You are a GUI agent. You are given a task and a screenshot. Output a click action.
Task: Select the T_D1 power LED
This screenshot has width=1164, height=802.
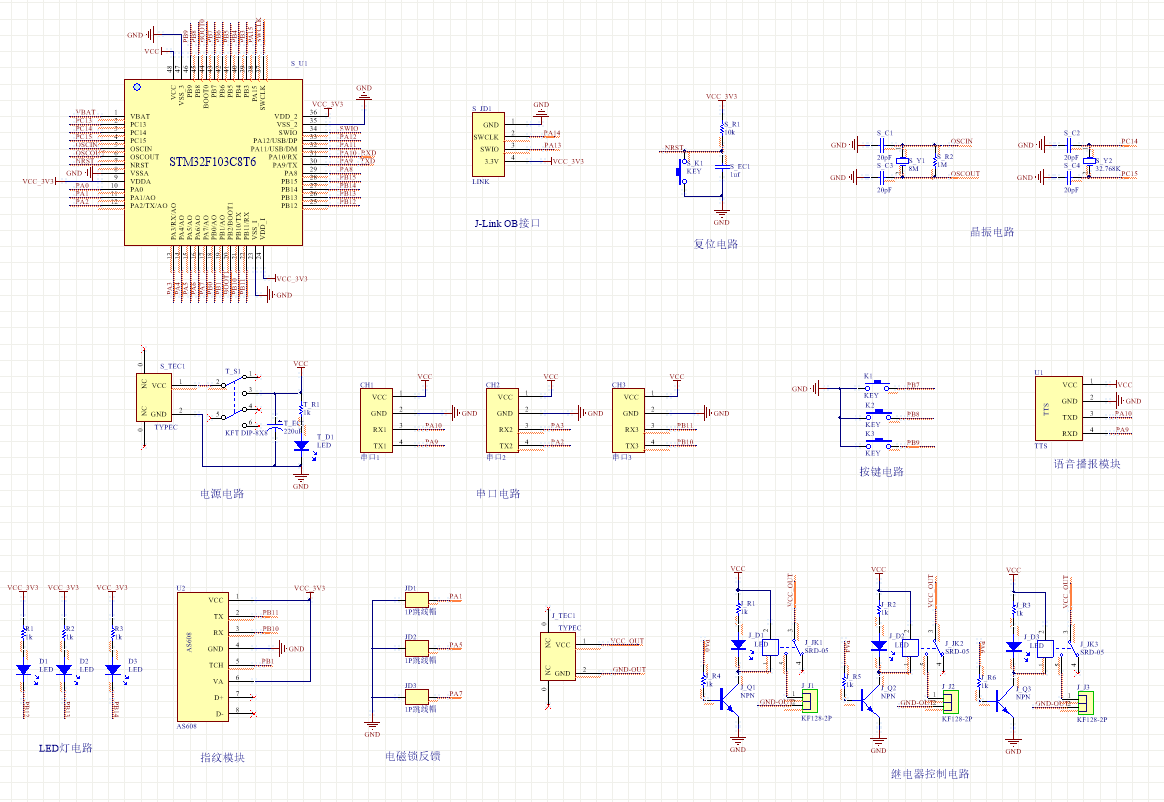[x=301, y=446]
